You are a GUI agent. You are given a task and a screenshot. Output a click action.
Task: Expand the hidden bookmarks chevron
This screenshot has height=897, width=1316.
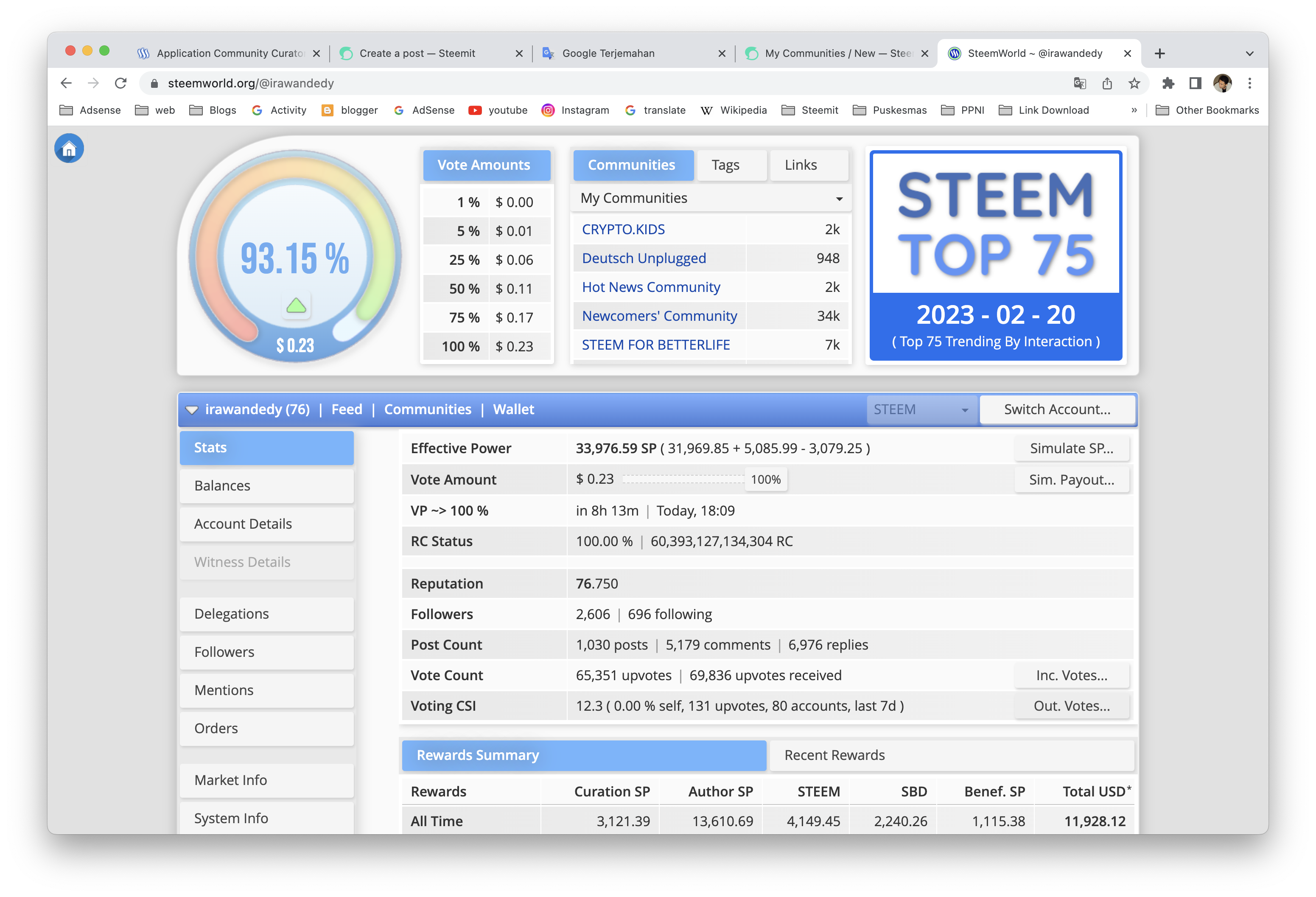(1134, 110)
